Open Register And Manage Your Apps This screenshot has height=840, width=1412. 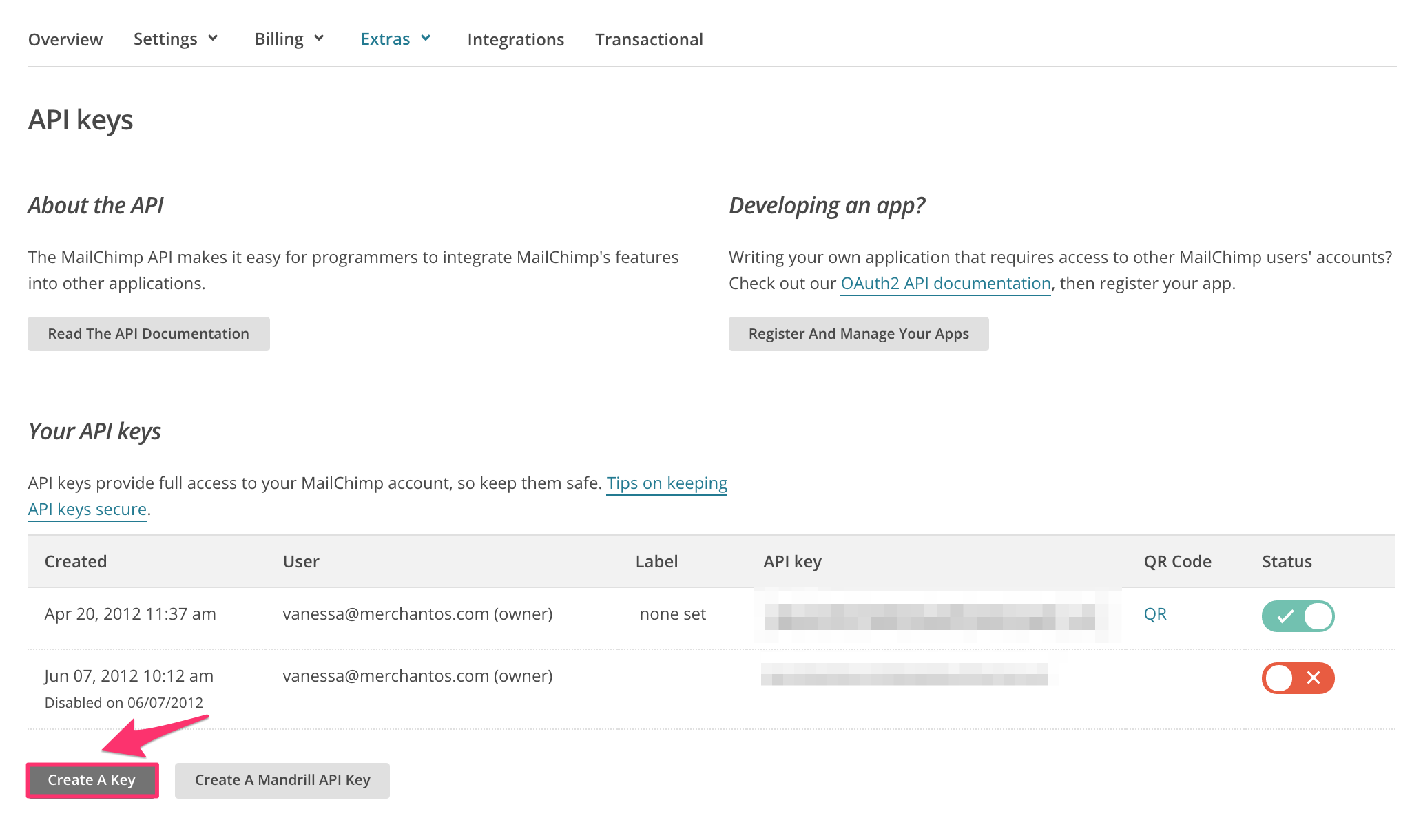point(858,334)
